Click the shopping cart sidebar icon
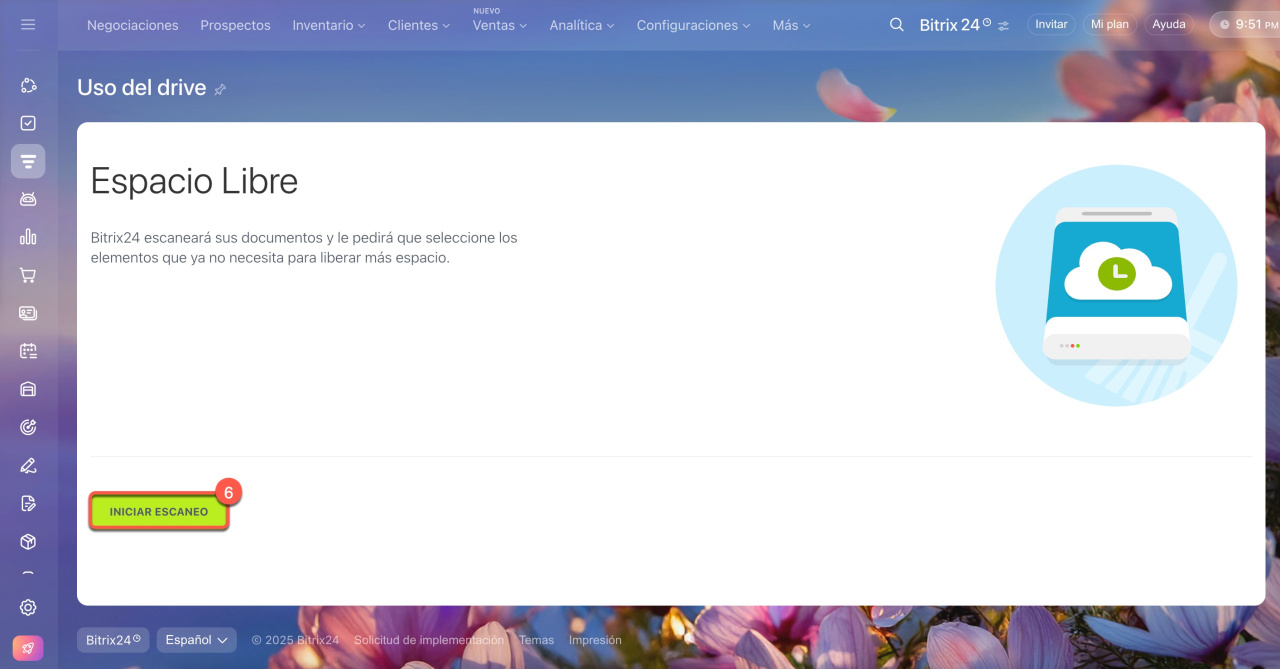This screenshot has height=669, width=1280. (x=28, y=275)
